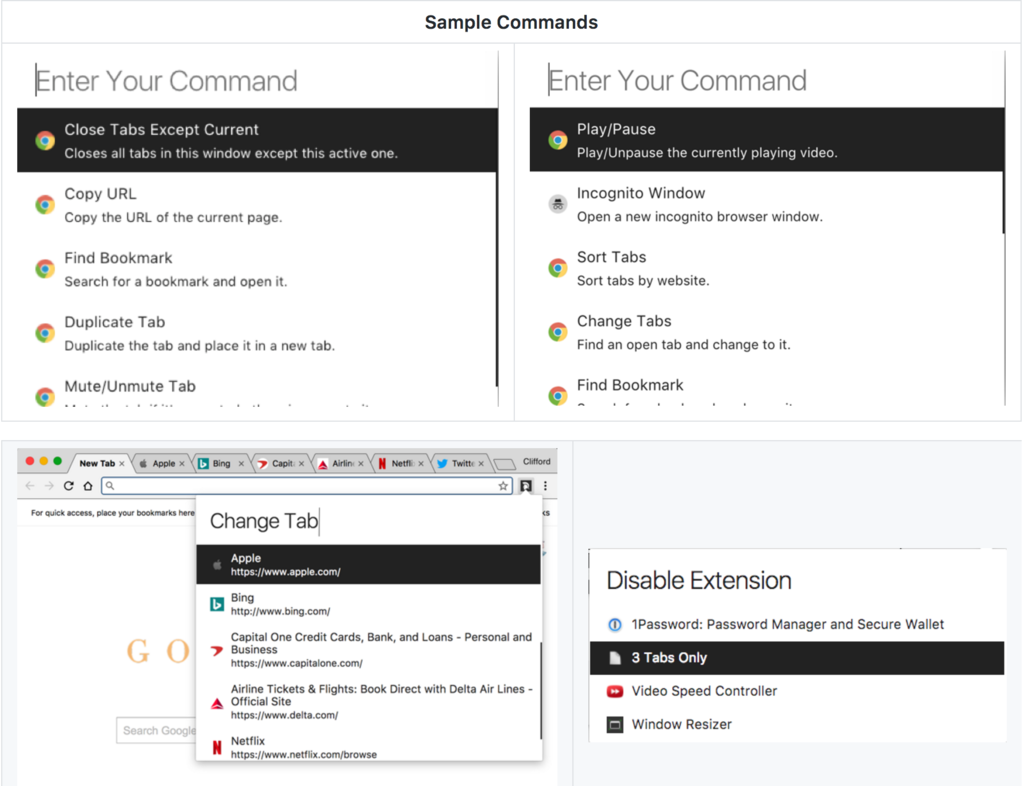
Task: Switch to the Bing browser tab
Action: pos(221,464)
